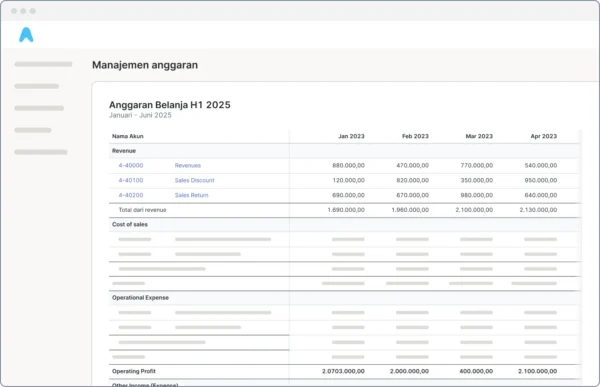Open account code 4-40000

(131, 165)
